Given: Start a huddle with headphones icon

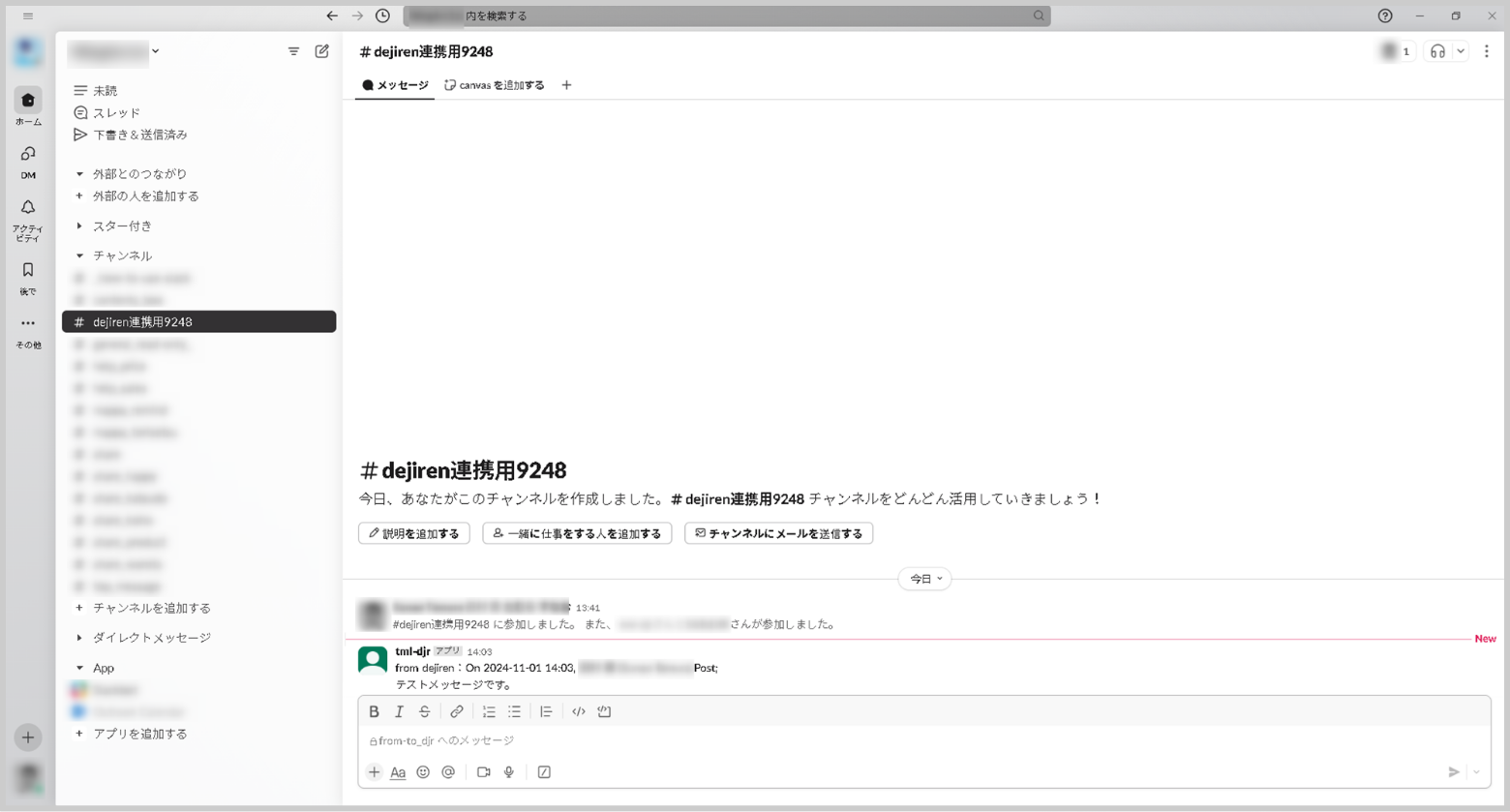Looking at the screenshot, I should tap(1437, 51).
